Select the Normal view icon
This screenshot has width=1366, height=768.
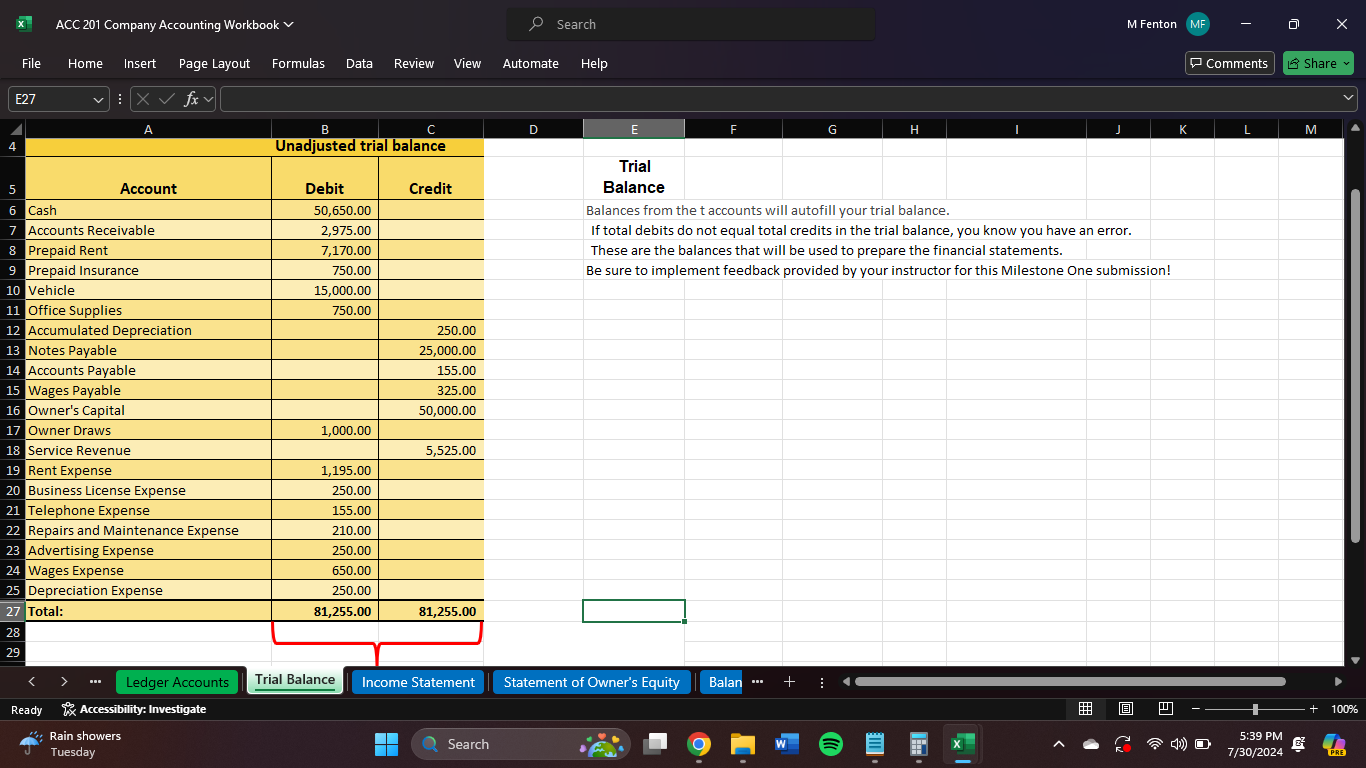(x=1086, y=708)
